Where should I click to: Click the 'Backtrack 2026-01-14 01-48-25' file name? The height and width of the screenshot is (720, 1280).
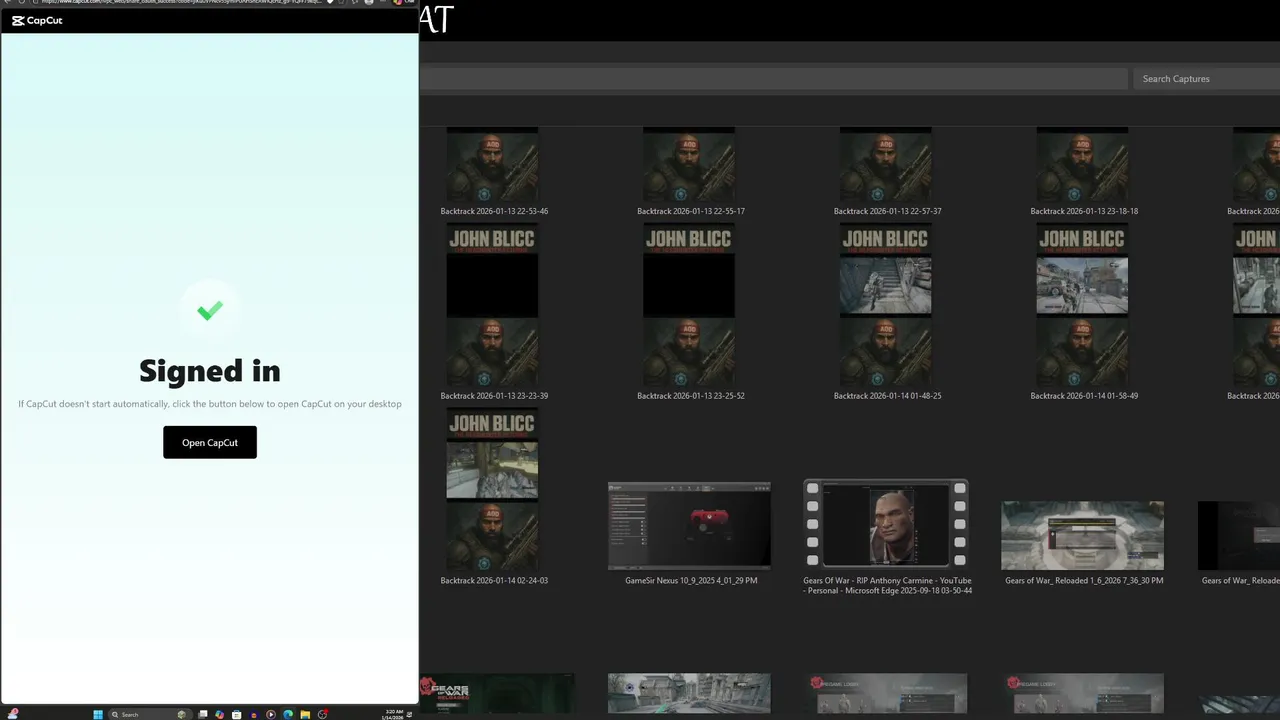[x=887, y=395]
